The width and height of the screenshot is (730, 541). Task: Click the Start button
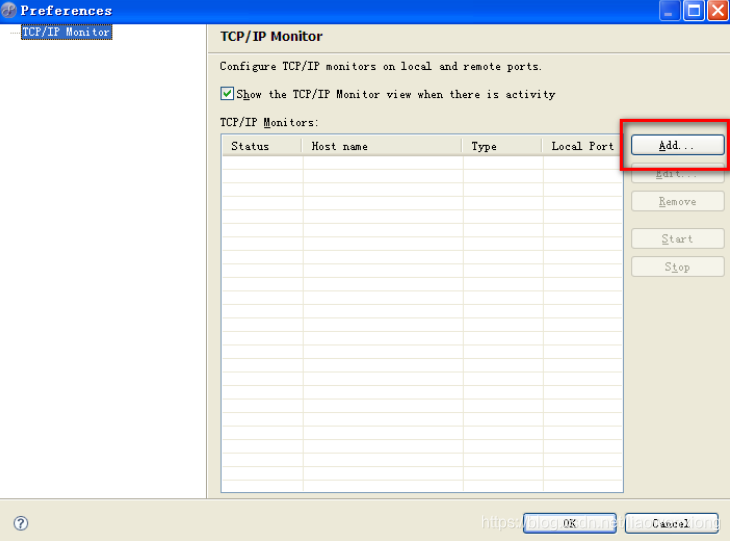click(x=677, y=238)
